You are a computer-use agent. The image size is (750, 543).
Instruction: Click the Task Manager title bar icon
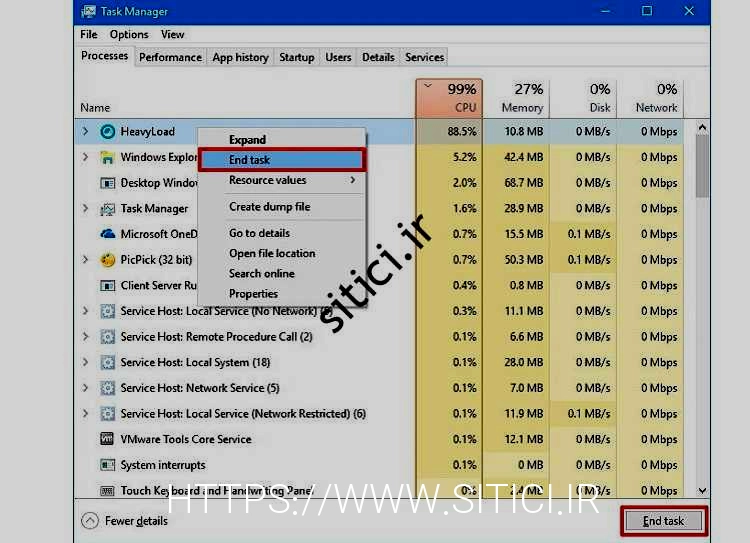[88, 11]
